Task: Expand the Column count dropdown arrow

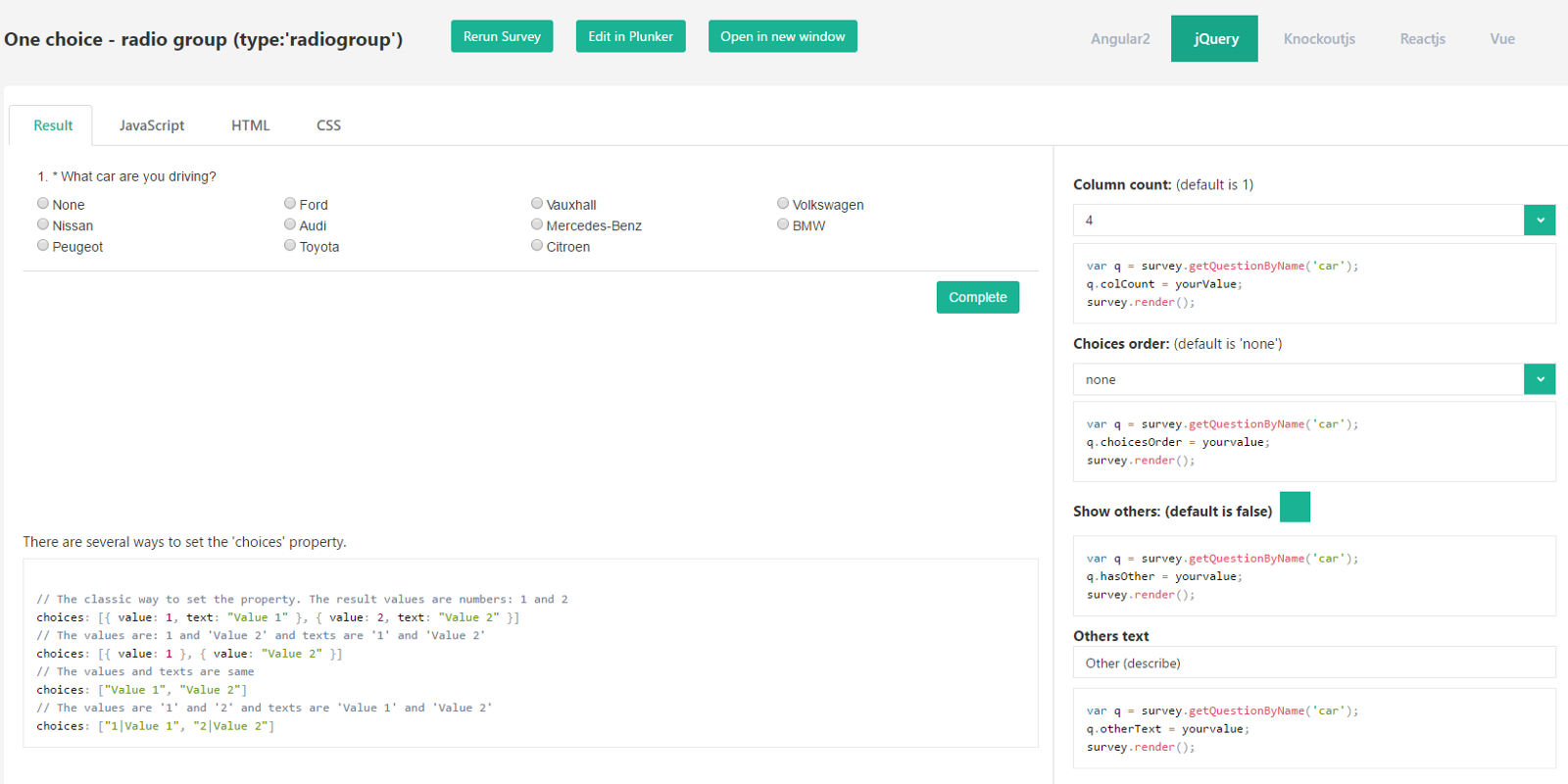Action: [1540, 220]
